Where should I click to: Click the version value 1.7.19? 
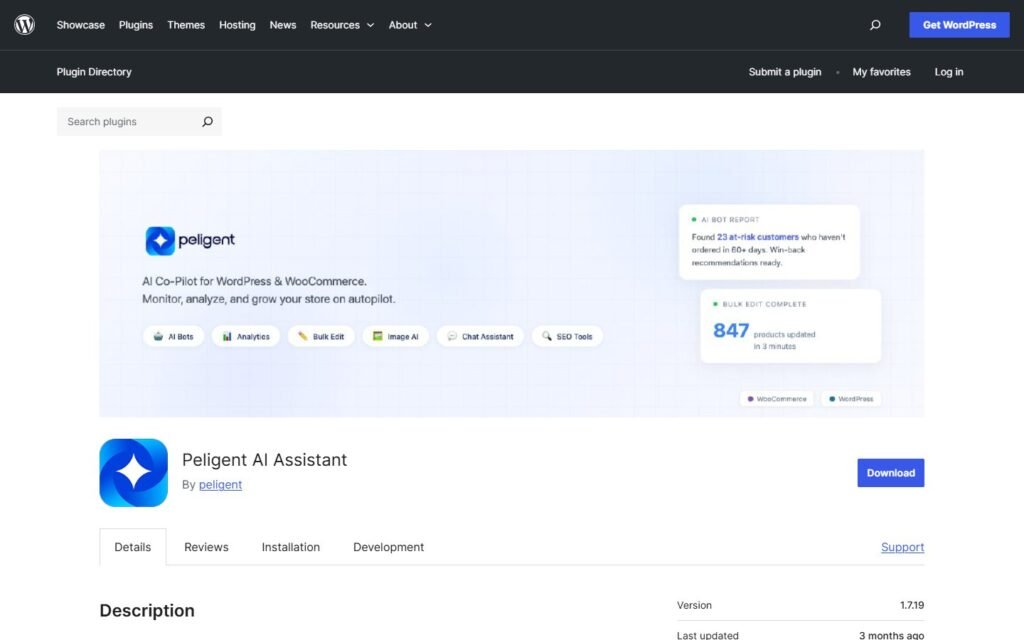[912, 605]
